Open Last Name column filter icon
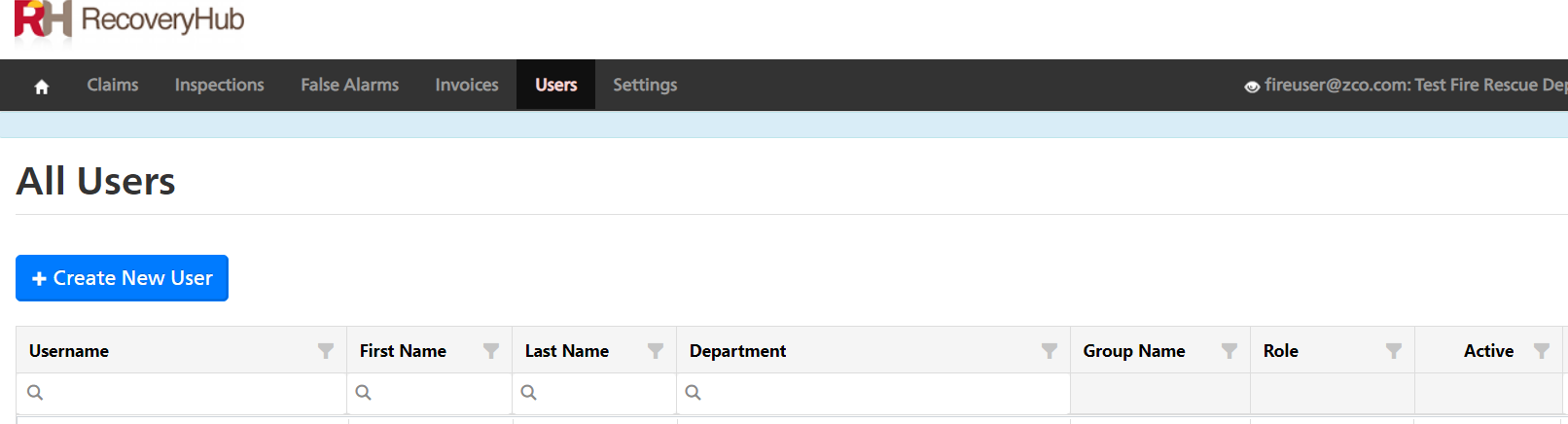The image size is (1568, 424). (x=656, y=351)
